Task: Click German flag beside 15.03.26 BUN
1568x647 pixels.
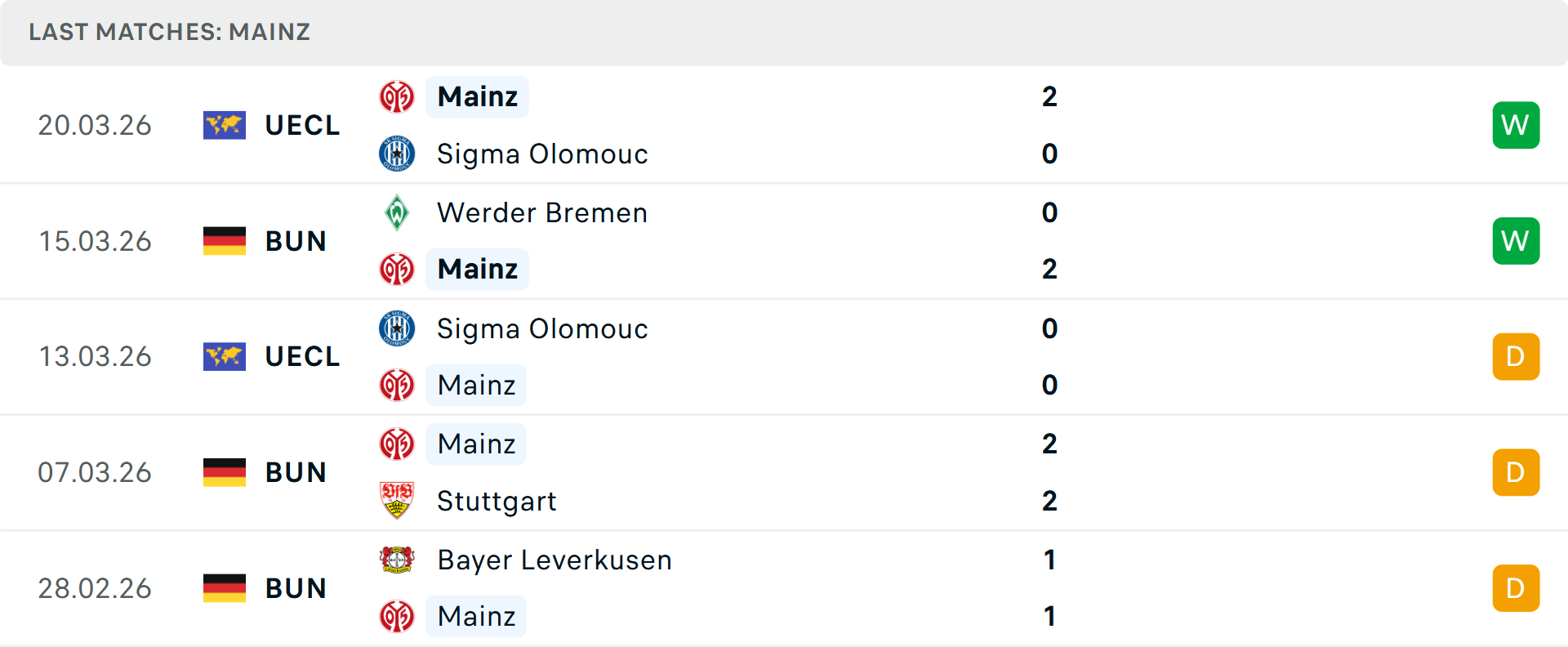Action: (x=225, y=241)
